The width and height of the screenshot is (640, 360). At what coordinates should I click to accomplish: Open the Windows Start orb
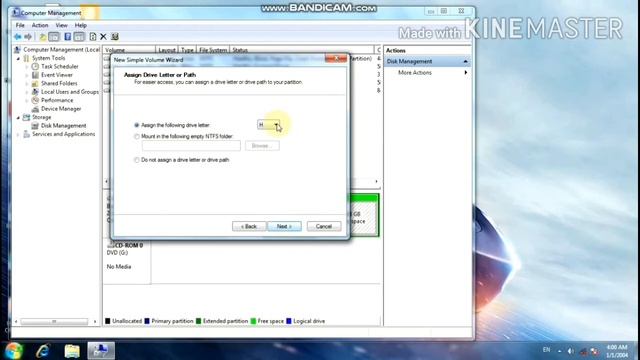click(13, 351)
